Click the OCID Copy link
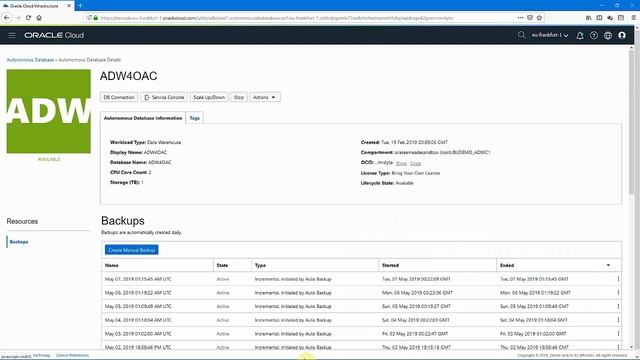Viewport: 640px width, 360px height. pos(416,163)
